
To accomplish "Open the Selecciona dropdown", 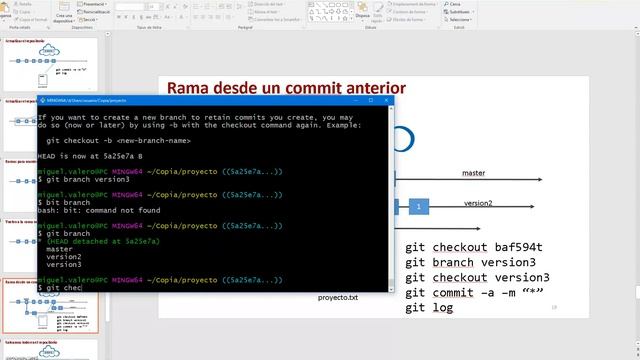I will coord(458,19).
